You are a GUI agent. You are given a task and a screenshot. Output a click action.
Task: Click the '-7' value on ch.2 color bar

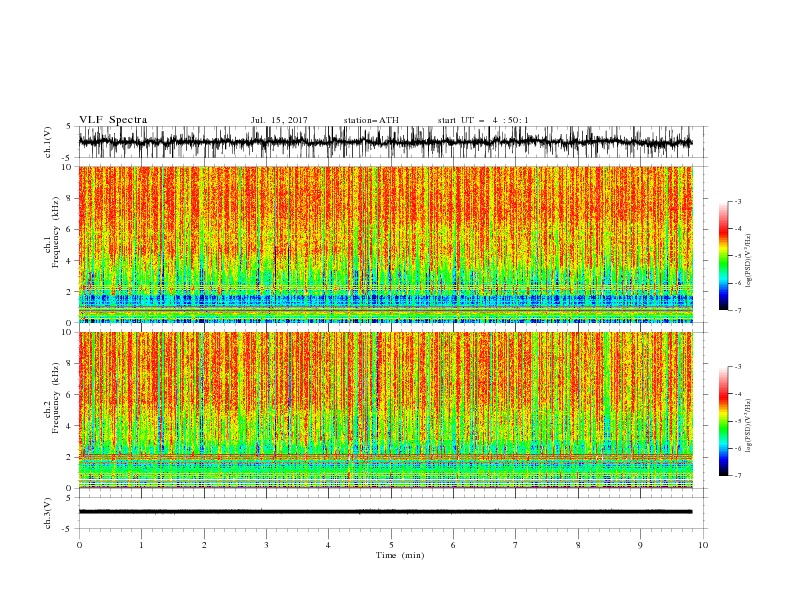tap(738, 476)
